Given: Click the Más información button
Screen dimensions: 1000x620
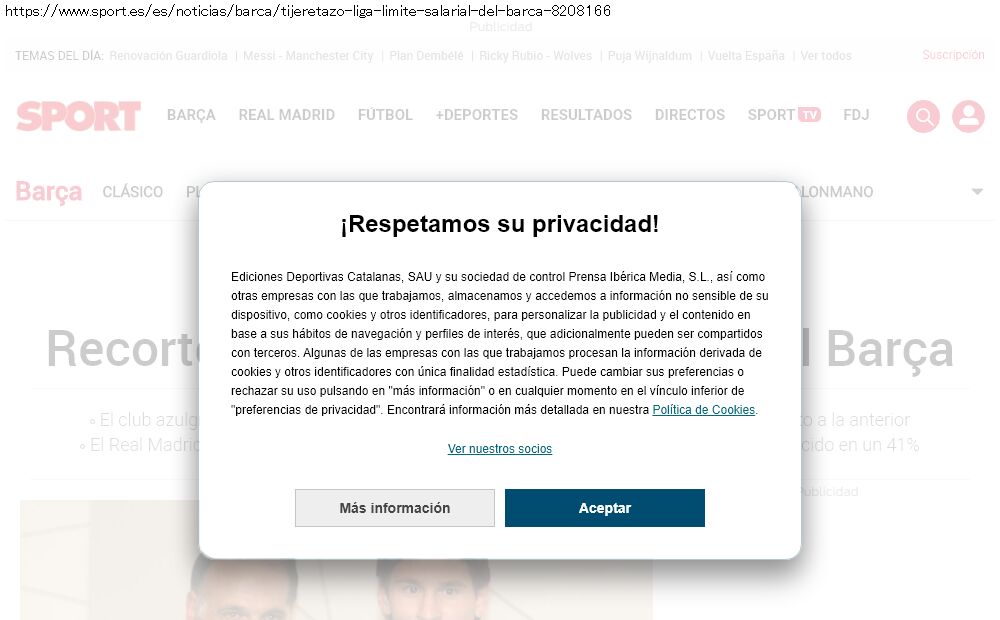Looking at the screenshot, I should point(395,508).
